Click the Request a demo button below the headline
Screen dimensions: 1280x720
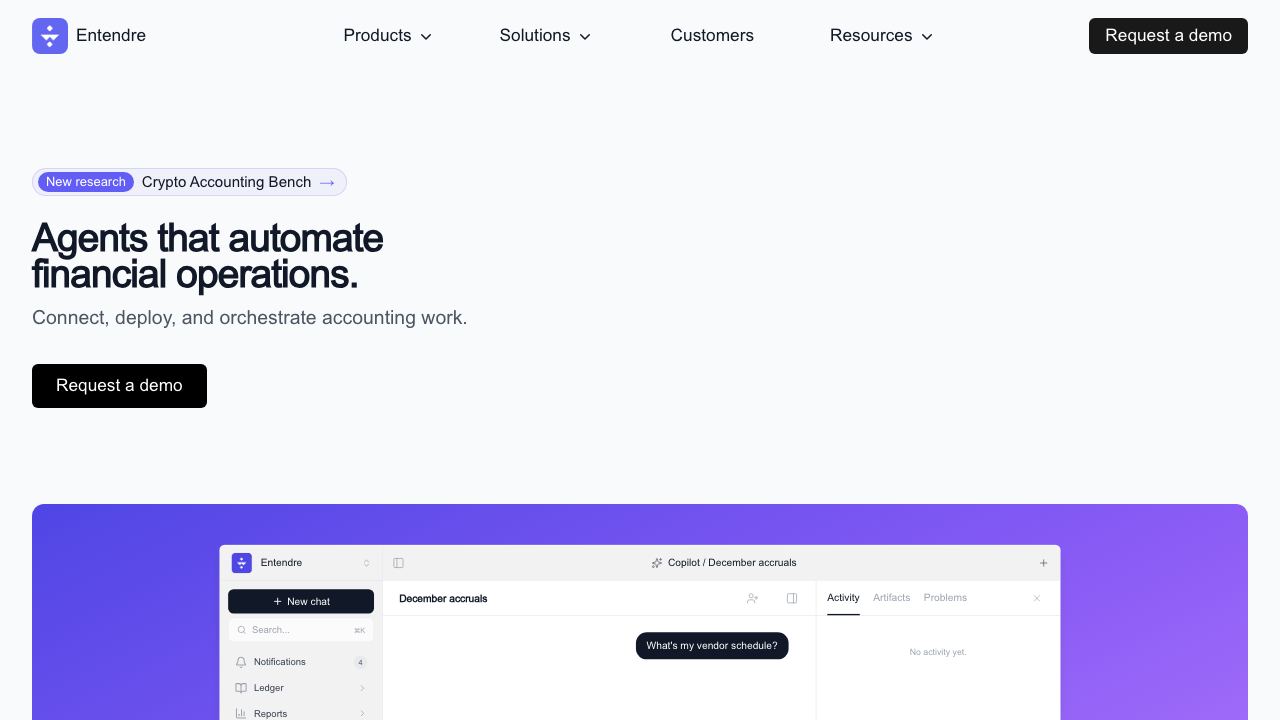pyautogui.click(x=119, y=386)
